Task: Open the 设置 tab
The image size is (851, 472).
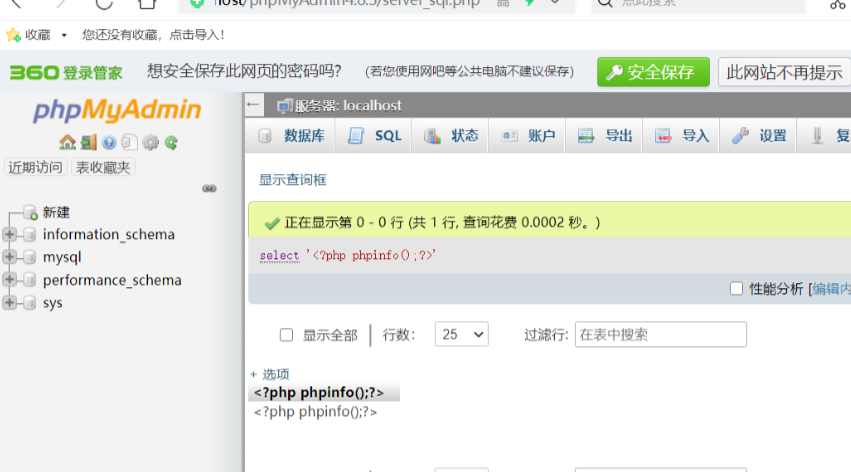Action: pyautogui.click(x=758, y=136)
